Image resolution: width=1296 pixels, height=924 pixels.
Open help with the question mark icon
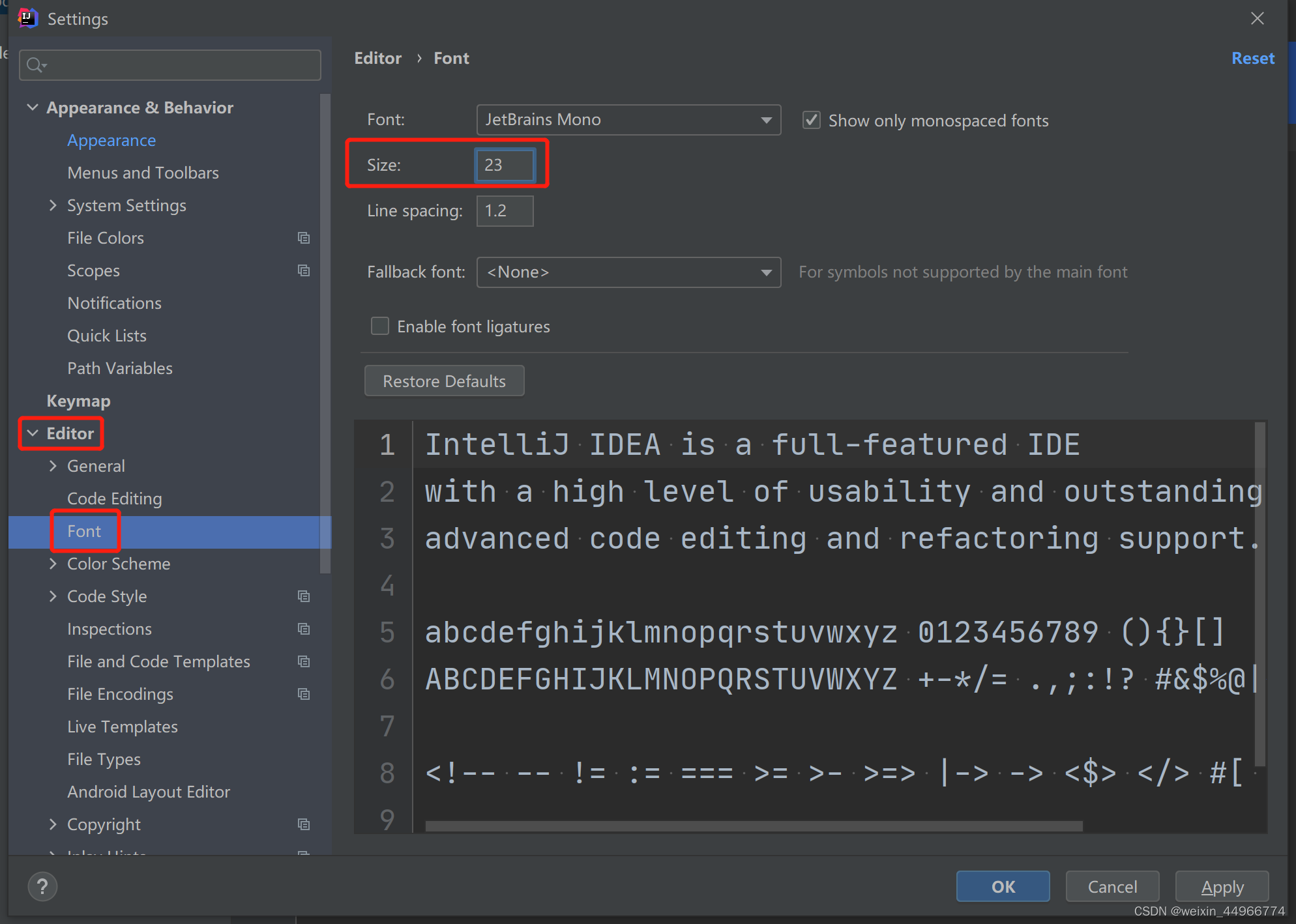tap(42, 886)
